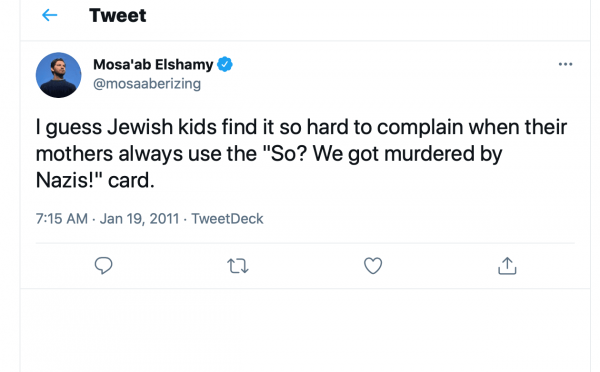Go back using the blue arrow
The width and height of the screenshot is (600, 372).
[49, 15]
